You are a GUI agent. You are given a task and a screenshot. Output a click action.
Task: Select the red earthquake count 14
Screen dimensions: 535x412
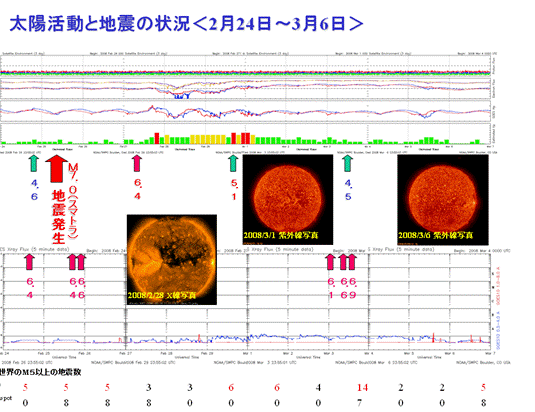pos(362,387)
